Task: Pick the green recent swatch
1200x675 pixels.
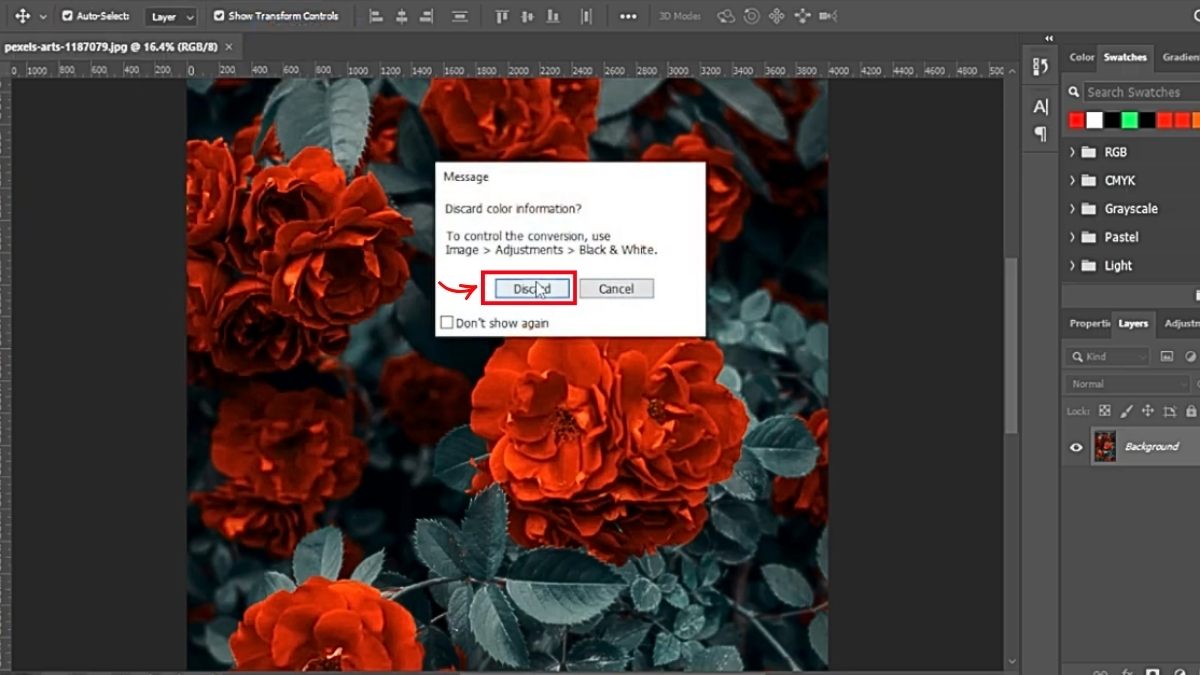Action: pyautogui.click(x=1130, y=120)
